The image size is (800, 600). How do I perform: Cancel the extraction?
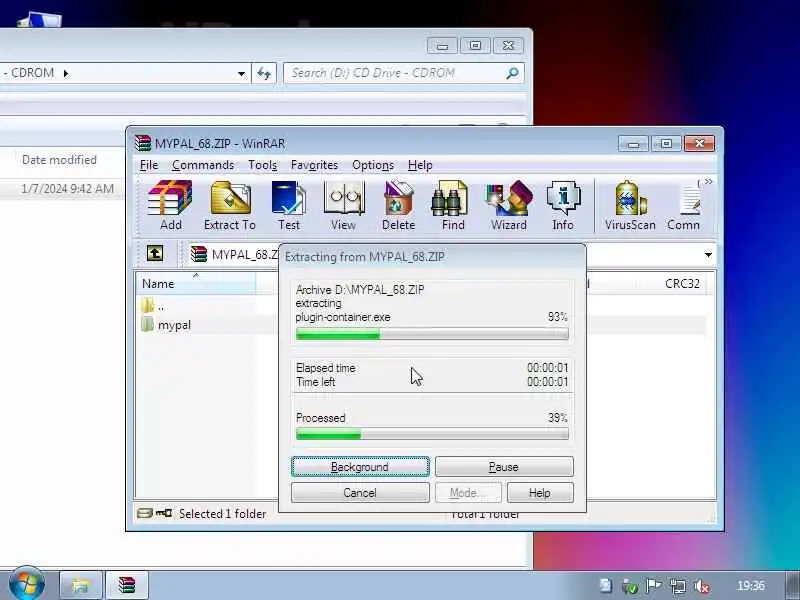tap(360, 493)
